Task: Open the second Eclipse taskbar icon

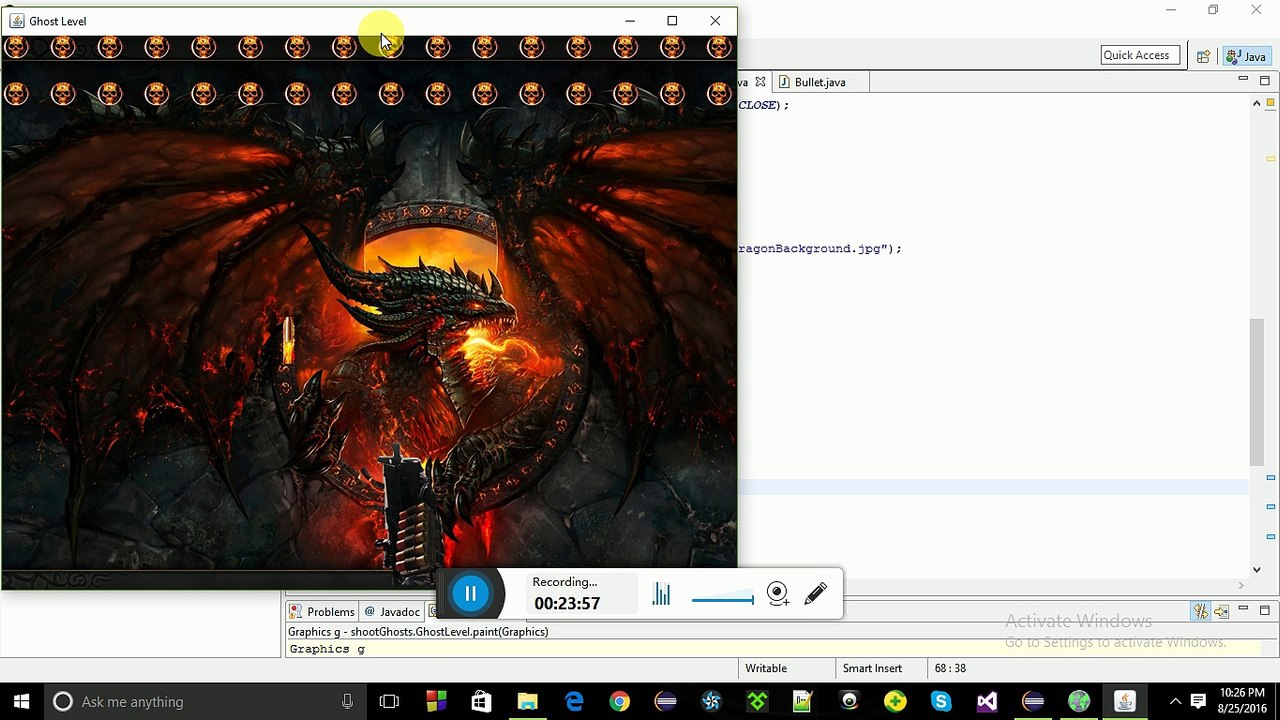Action: click(1033, 702)
